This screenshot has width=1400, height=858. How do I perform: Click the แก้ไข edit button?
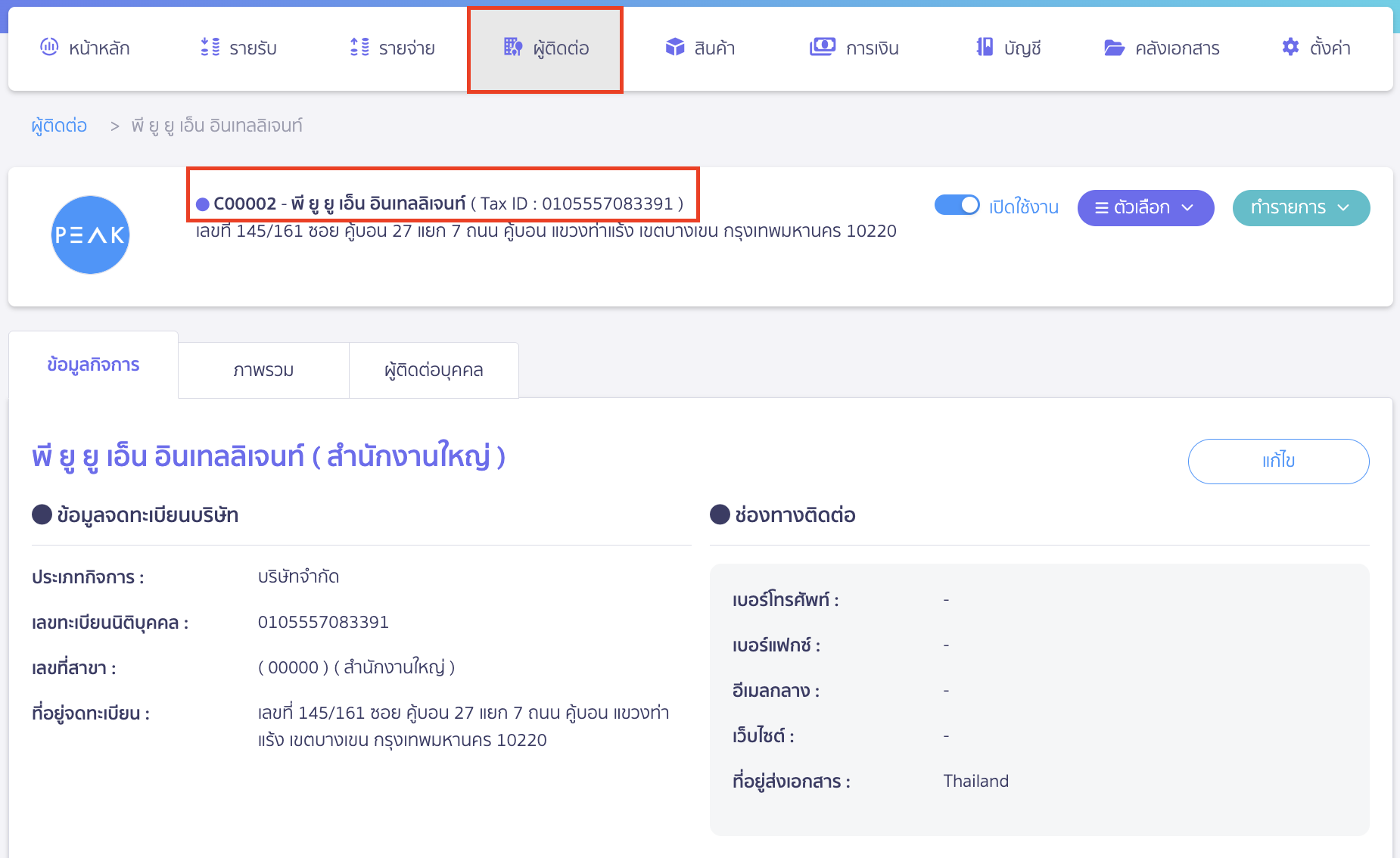(1278, 461)
